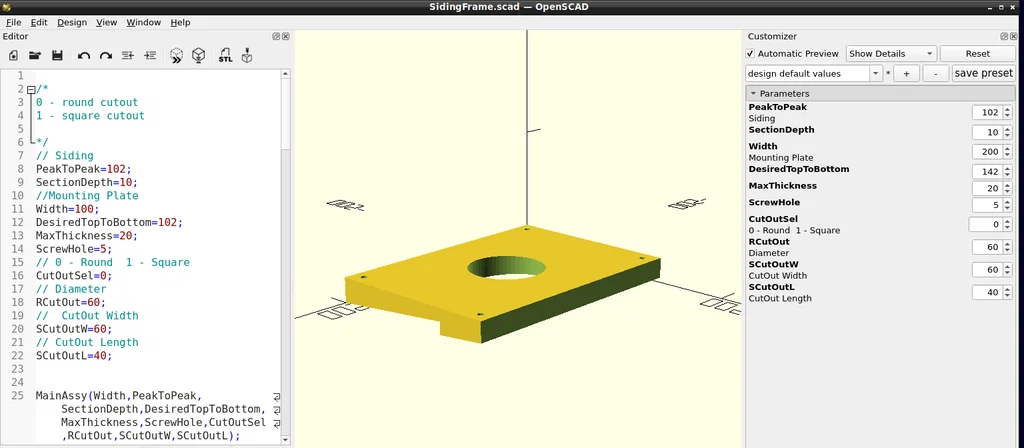Open the Show Details dropdown

pos(891,54)
